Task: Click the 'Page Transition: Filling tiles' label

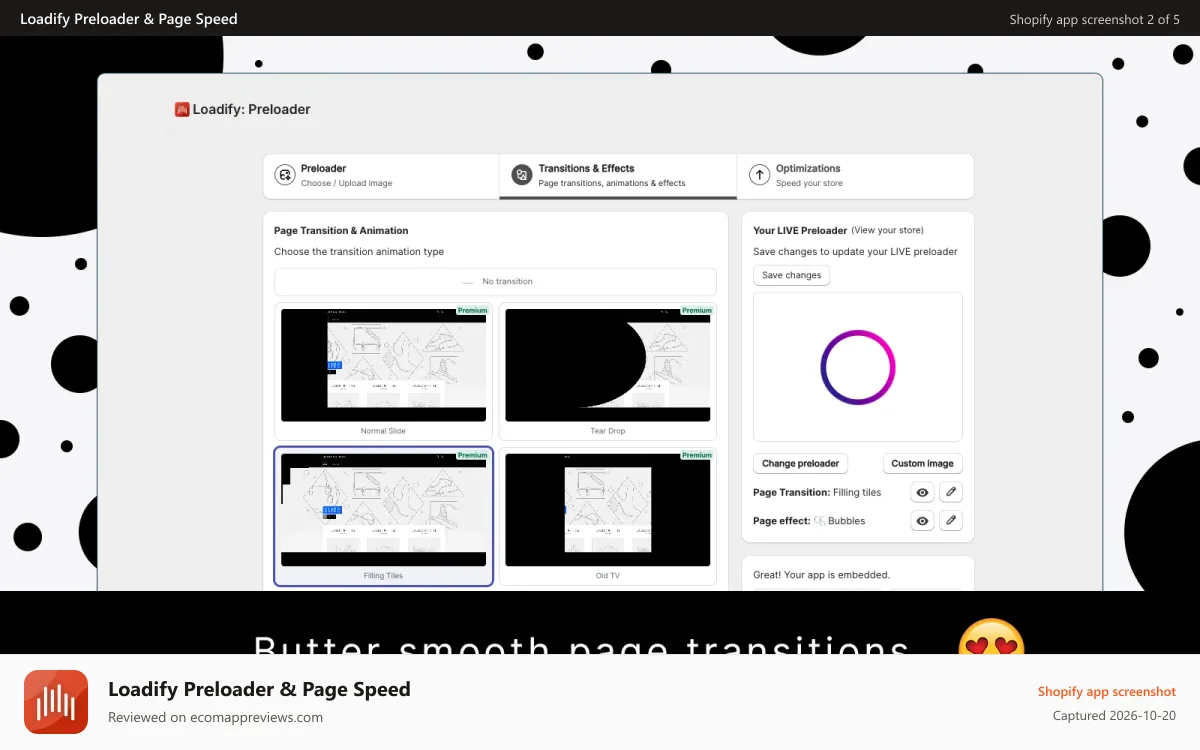Action: click(817, 492)
